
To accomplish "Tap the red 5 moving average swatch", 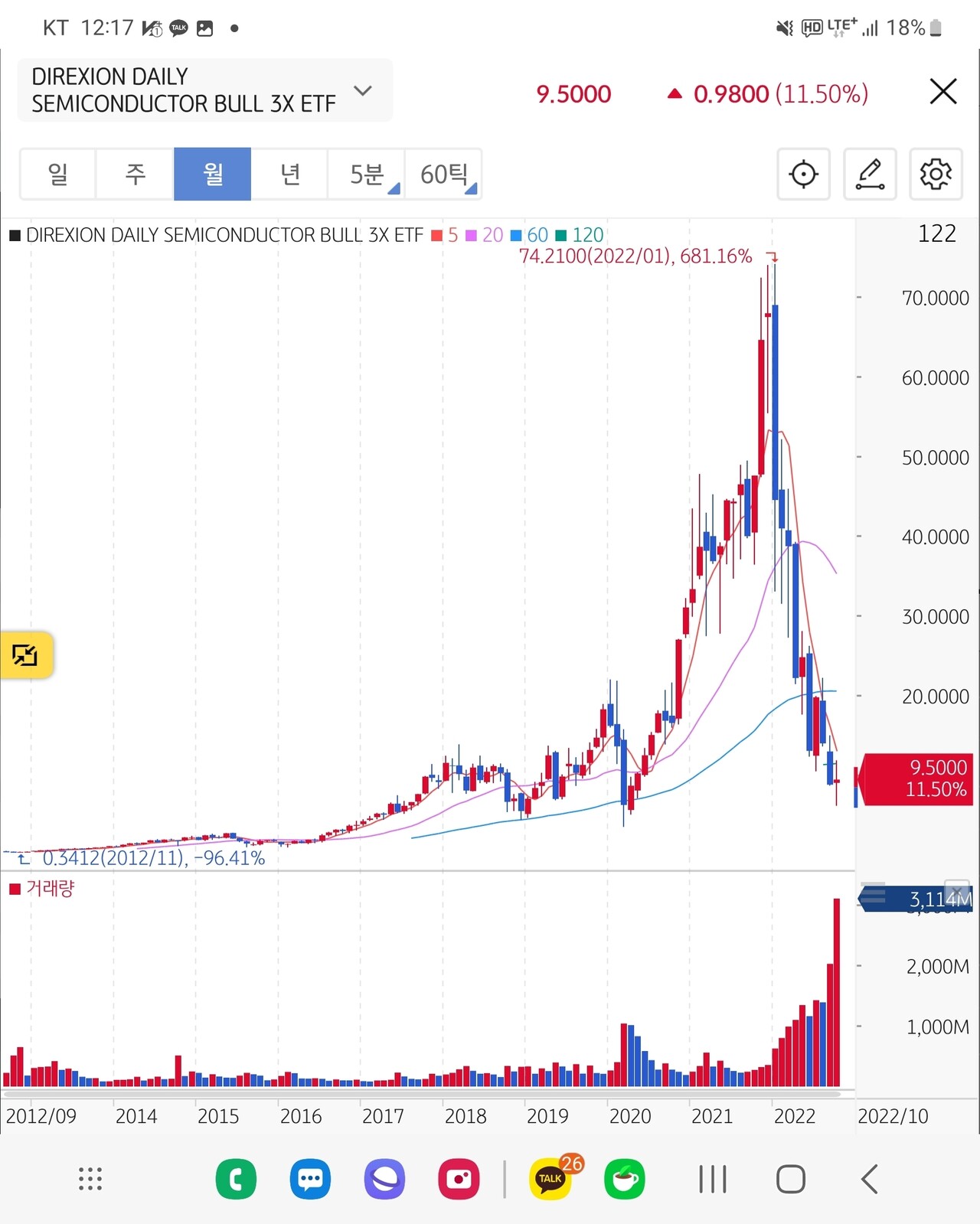I will (x=438, y=235).
